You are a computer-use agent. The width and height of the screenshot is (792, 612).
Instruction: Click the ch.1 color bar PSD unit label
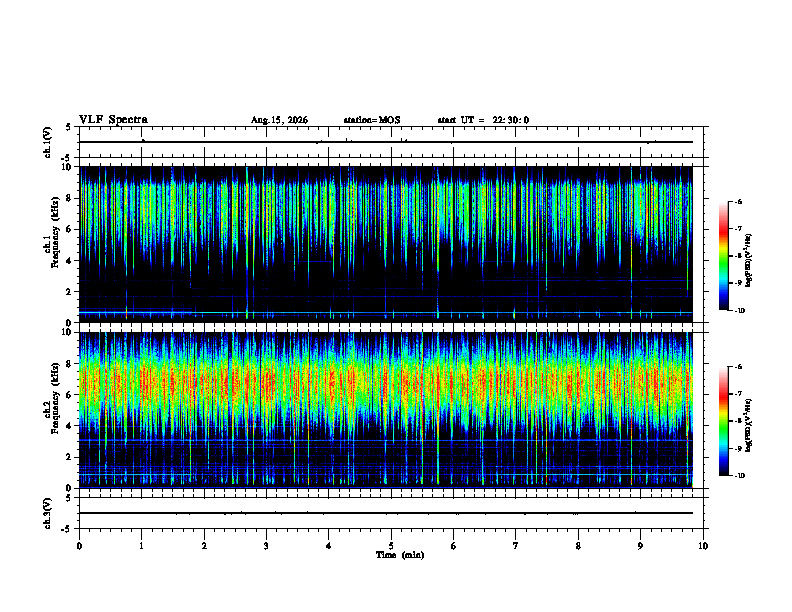[x=749, y=261]
